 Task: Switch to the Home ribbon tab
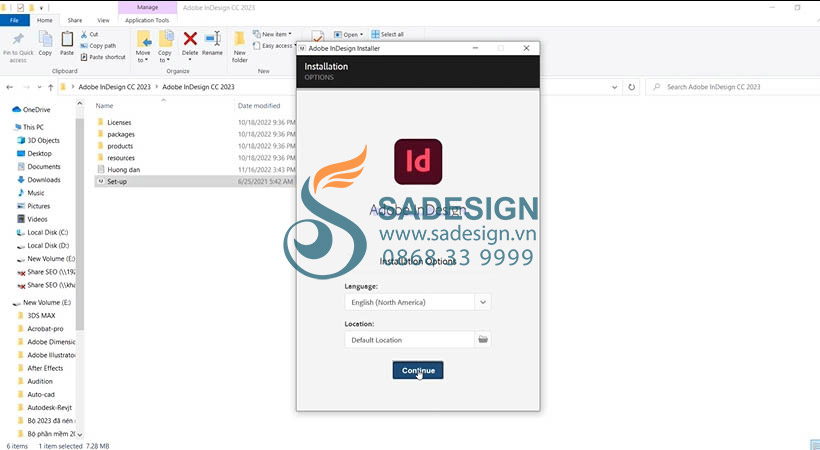[44, 20]
